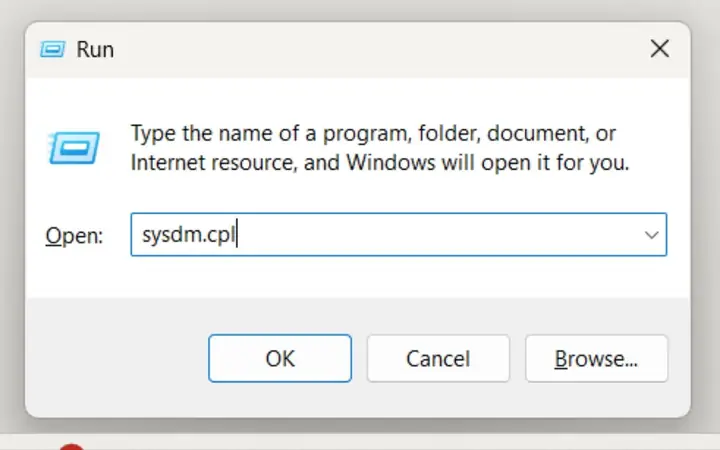Open file picker via Browse... button

tap(596, 358)
